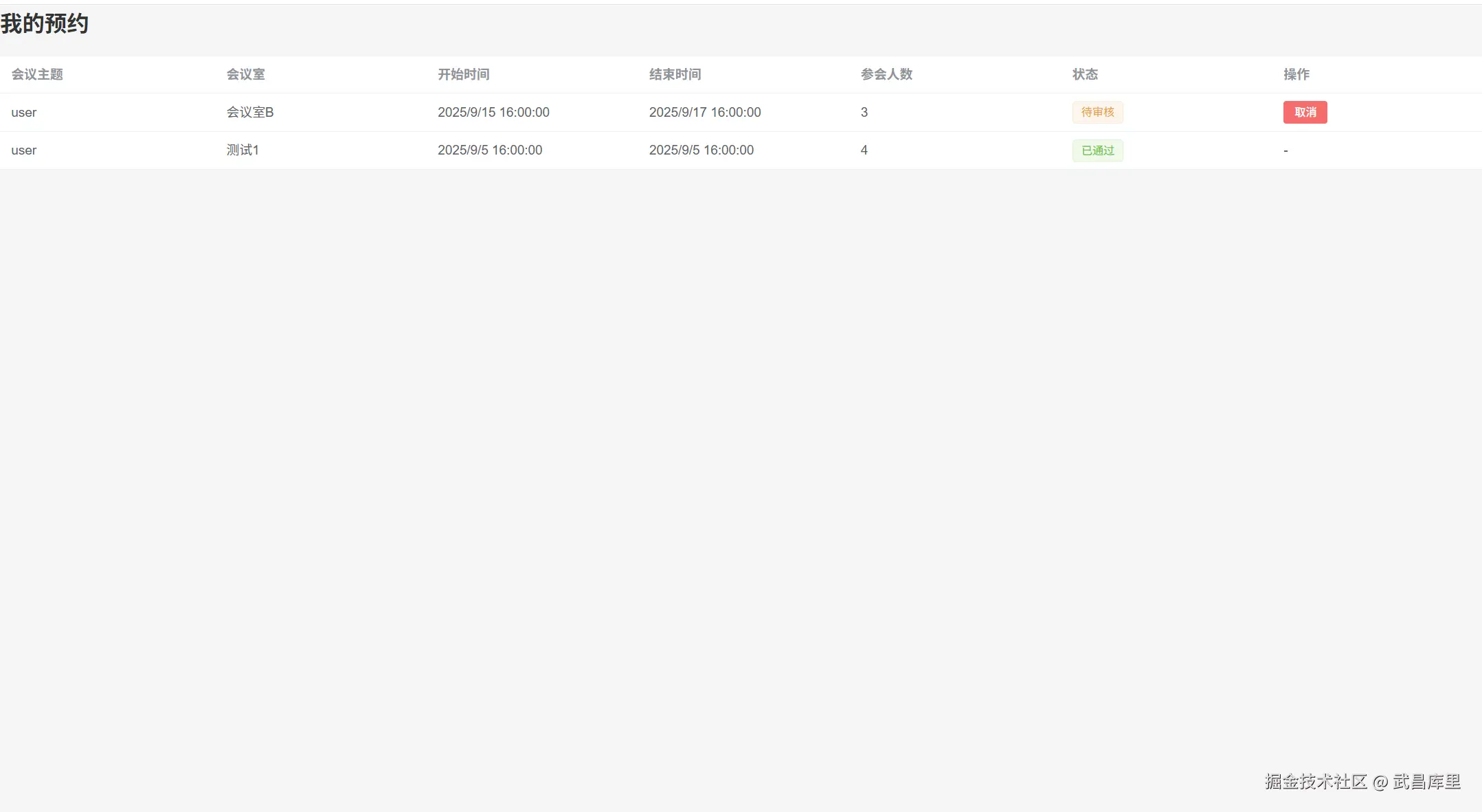1482x812 pixels.
Task: Click the red 取消 cancel button
Action: [1304, 112]
